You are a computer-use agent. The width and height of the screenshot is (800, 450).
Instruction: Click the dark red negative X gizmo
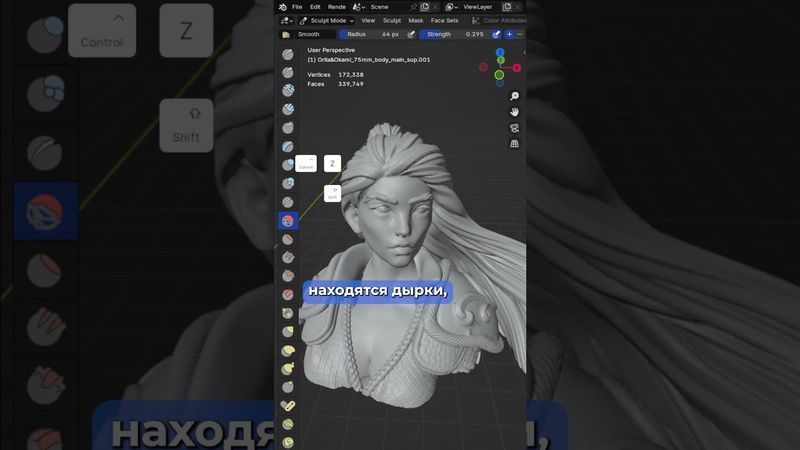pos(483,67)
